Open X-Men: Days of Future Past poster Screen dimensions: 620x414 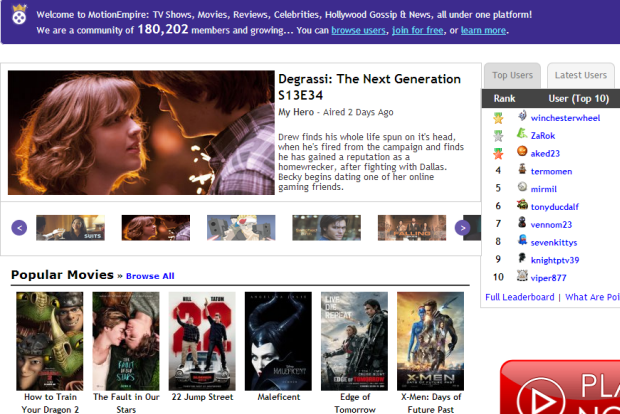431,341
